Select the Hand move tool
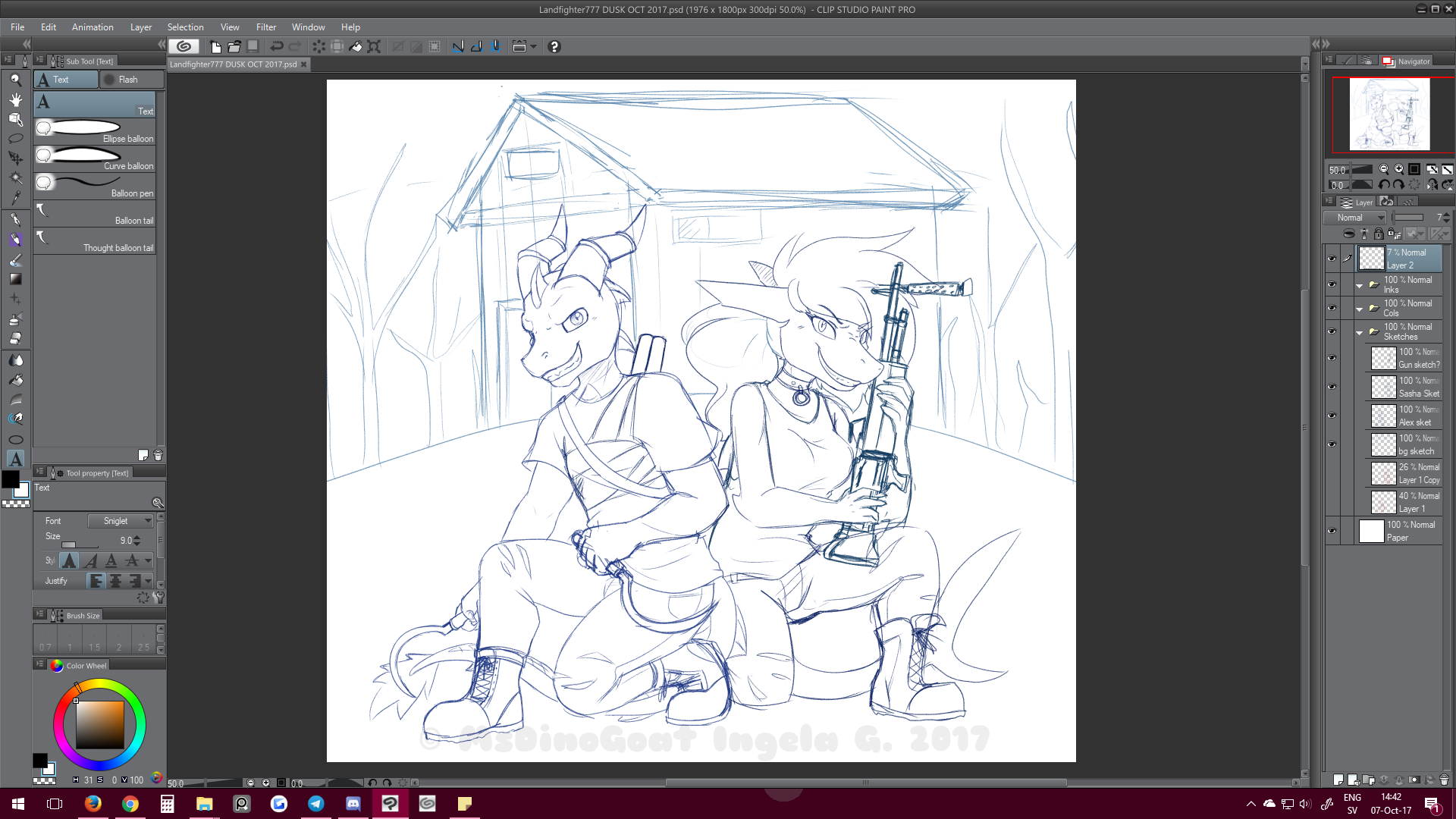This screenshot has height=819, width=1456. point(15,99)
